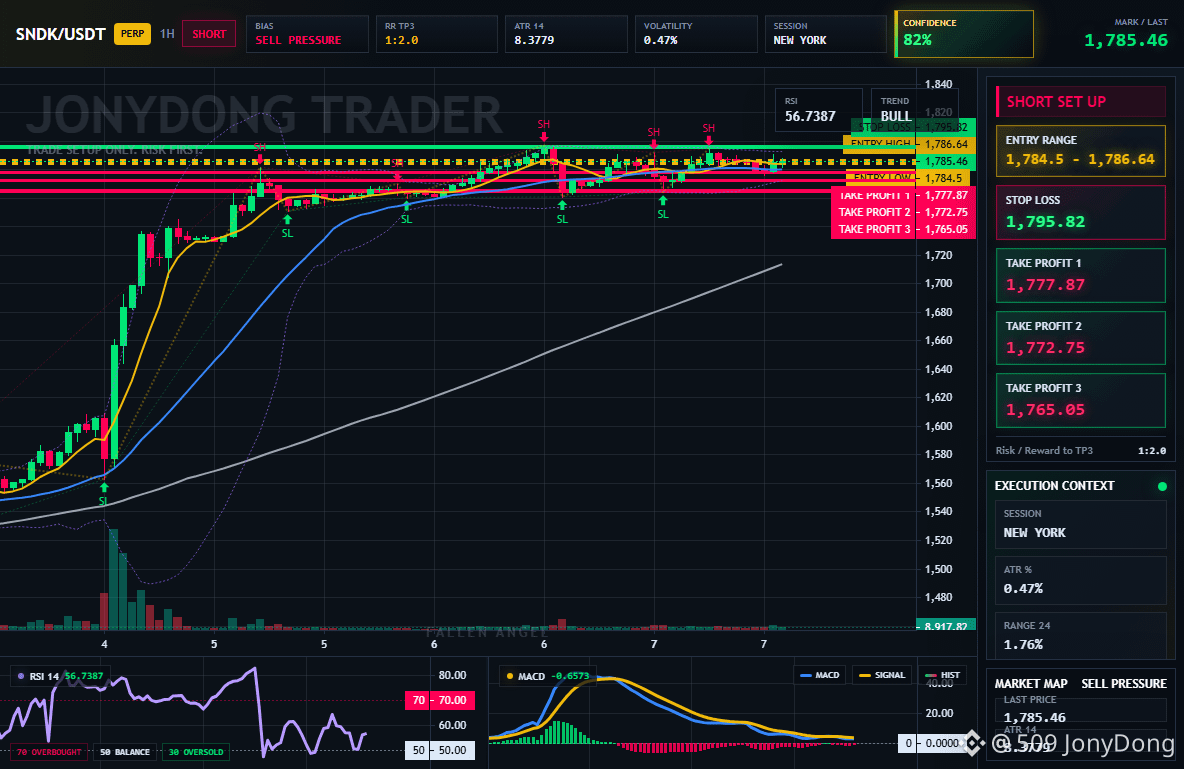Open the Confidence 82% card
The image size is (1184, 769).
coord(964,34)
